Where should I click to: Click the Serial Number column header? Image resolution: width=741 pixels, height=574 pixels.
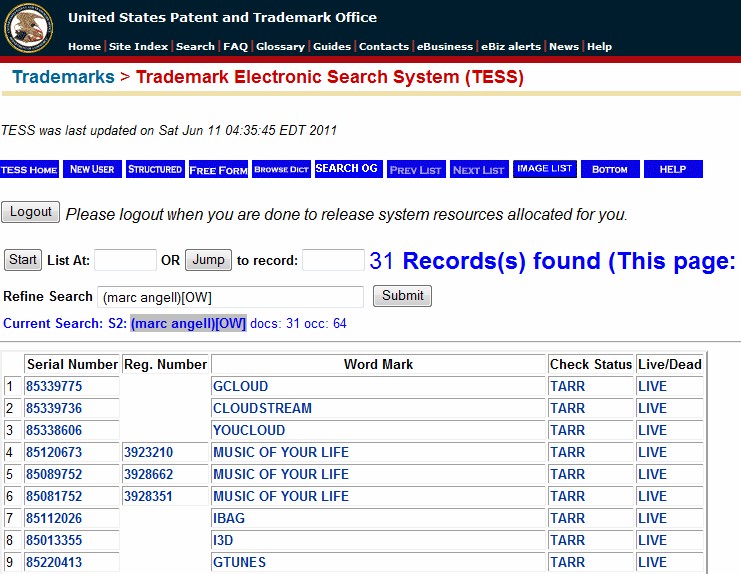click(x=72, y=364)
